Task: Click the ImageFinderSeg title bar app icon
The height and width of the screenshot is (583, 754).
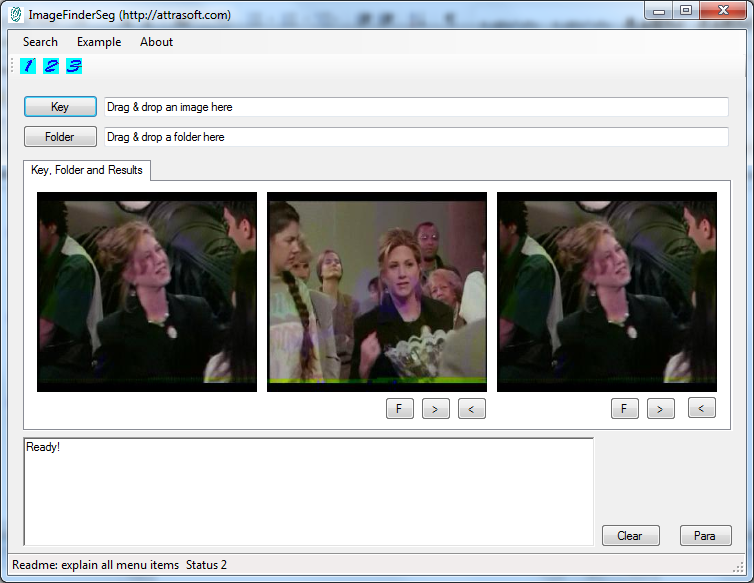Action: coord(16,14)
